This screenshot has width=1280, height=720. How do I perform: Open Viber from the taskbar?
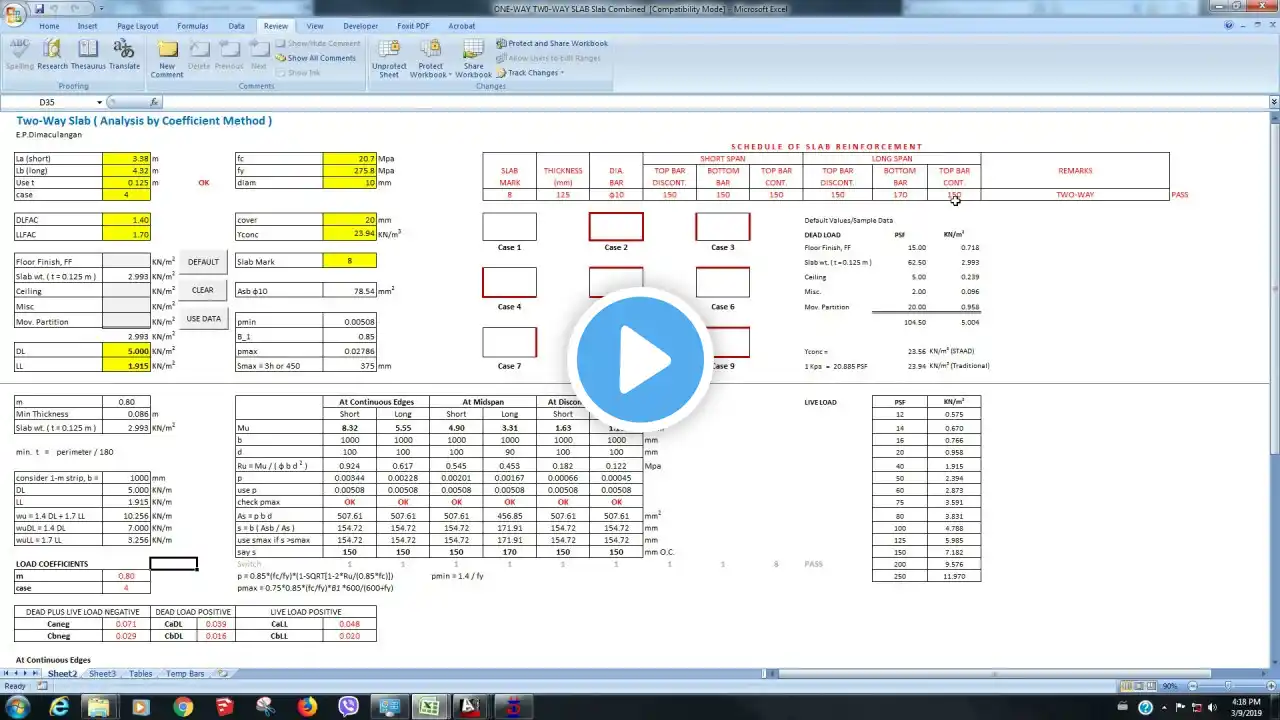(347, 707)
